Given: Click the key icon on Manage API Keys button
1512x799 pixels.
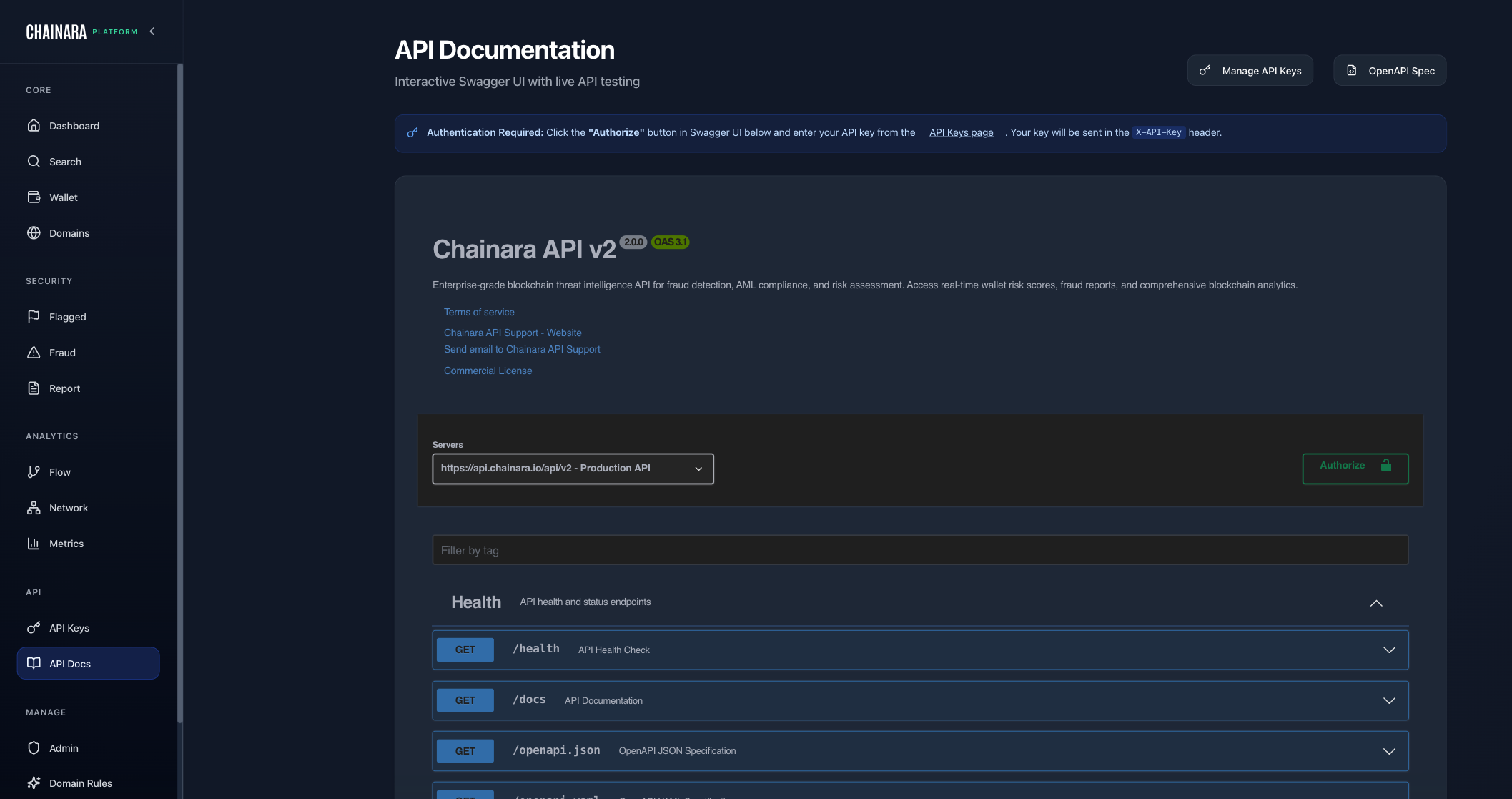Looking at the screenshot, I should pyautogui.click(x=1205, y=70).
